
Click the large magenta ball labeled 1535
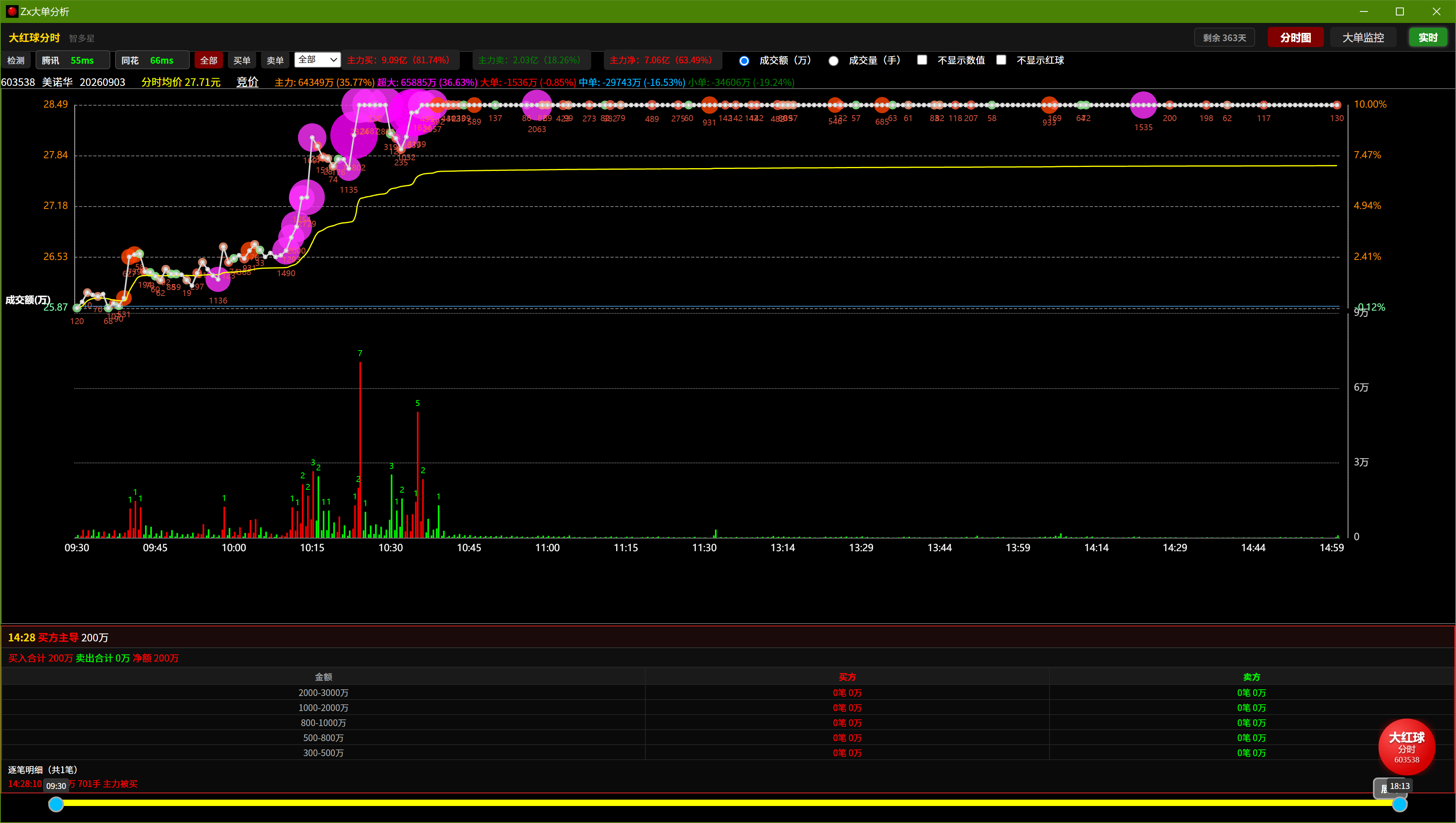pyautogui.click(x=1143, y=105)
